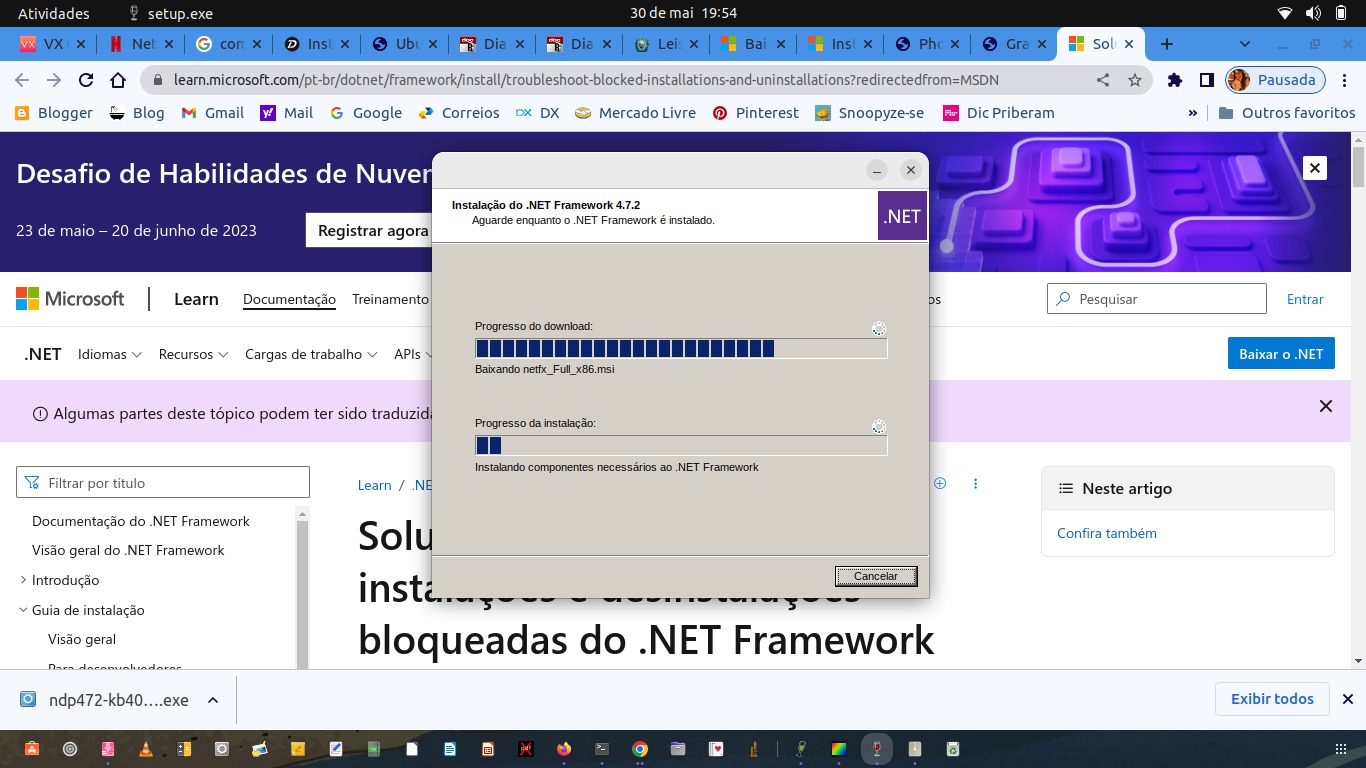This screenshot has width=1366, height=768.
Task: Open the Gmail bookmark
Action: click(212, 113)
